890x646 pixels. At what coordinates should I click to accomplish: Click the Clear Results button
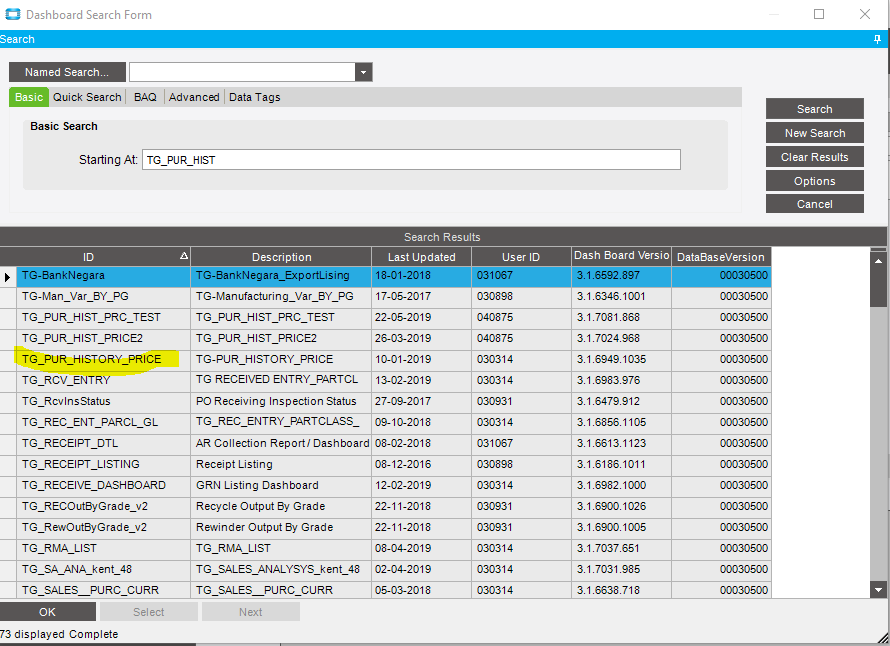click(814, 157)
